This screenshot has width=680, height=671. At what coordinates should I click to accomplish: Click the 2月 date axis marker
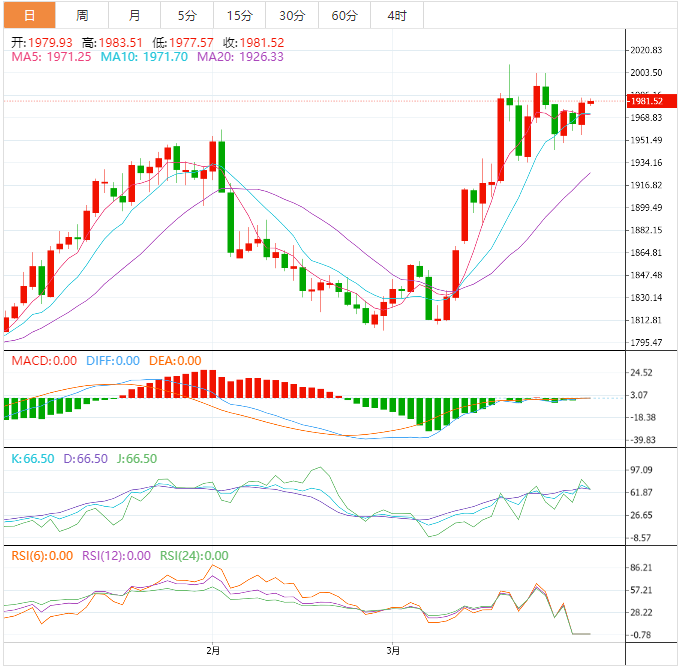pos(212,651)
